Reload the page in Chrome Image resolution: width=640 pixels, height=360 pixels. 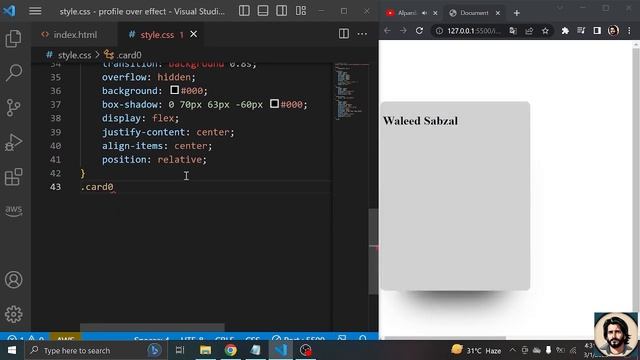click(419, 31)
